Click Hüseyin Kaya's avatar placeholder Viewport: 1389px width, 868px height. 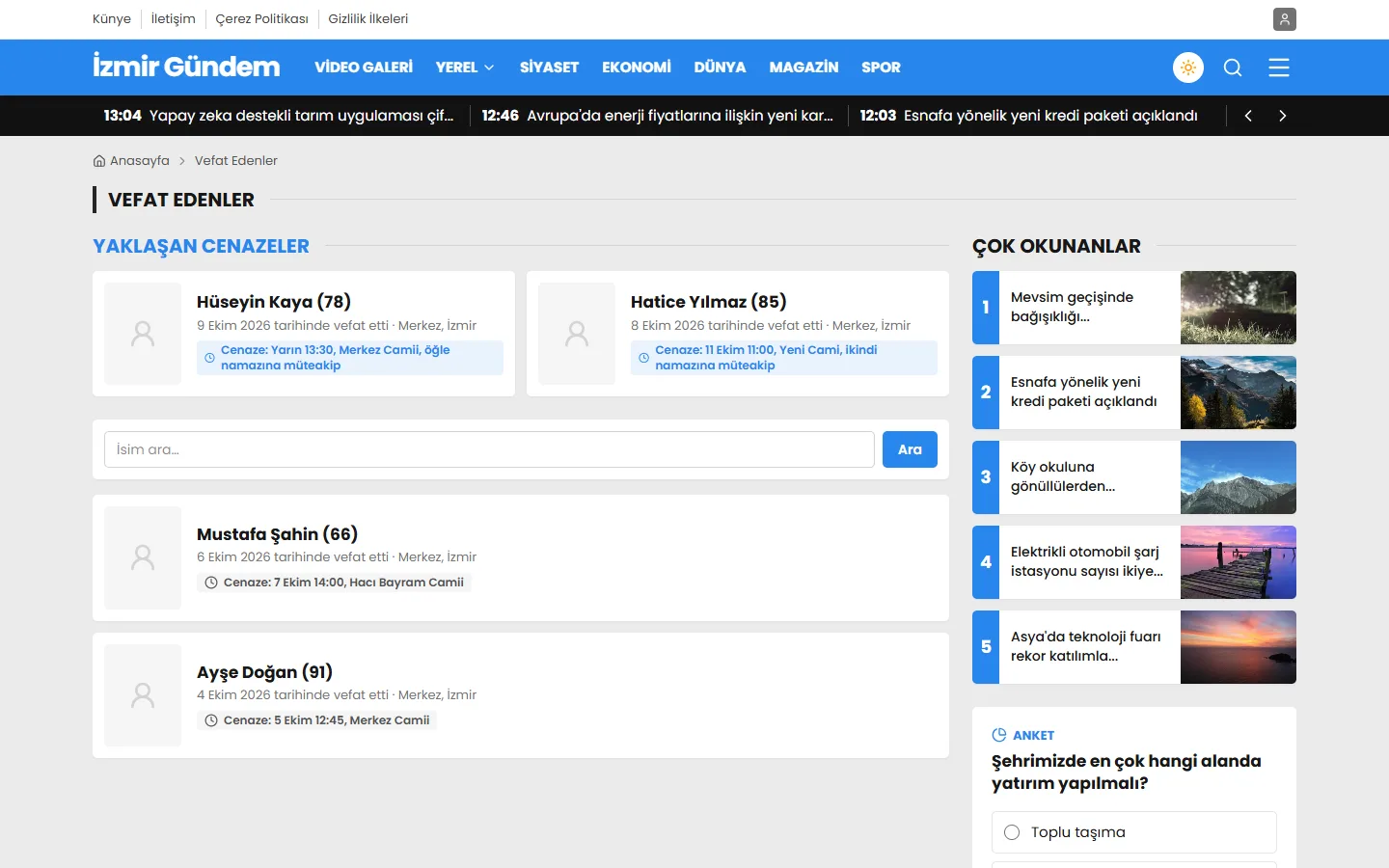pos(143,334)
